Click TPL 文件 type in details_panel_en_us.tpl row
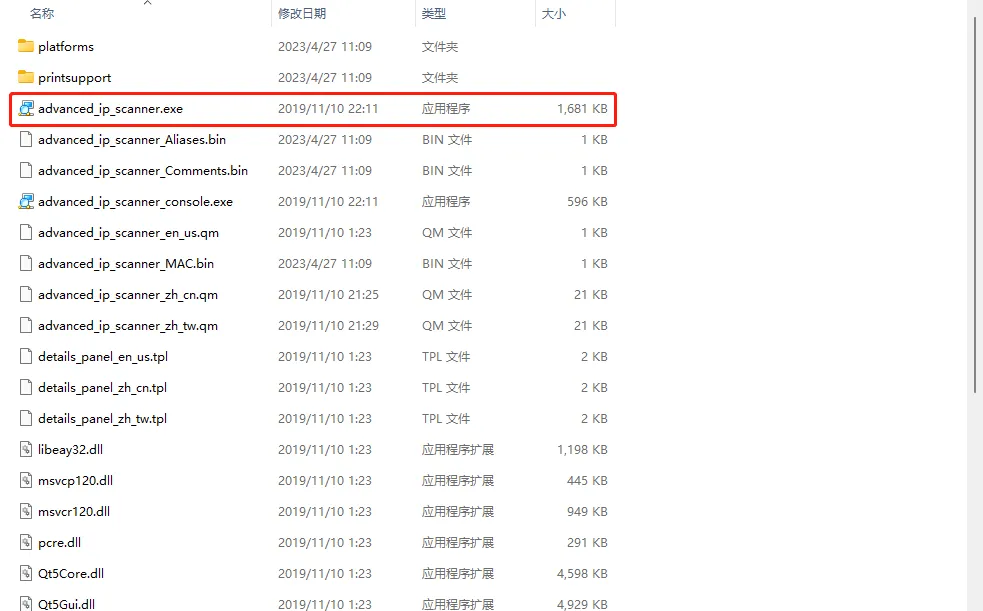This screenshot has width=983, height=611. [446, 357]
